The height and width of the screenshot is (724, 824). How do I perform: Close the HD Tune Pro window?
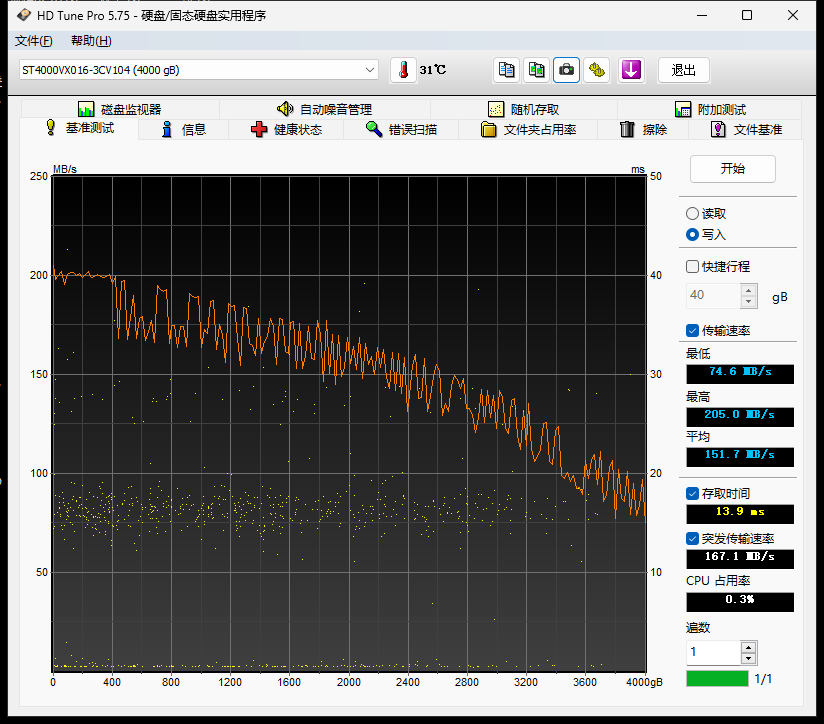click(793, 15)
